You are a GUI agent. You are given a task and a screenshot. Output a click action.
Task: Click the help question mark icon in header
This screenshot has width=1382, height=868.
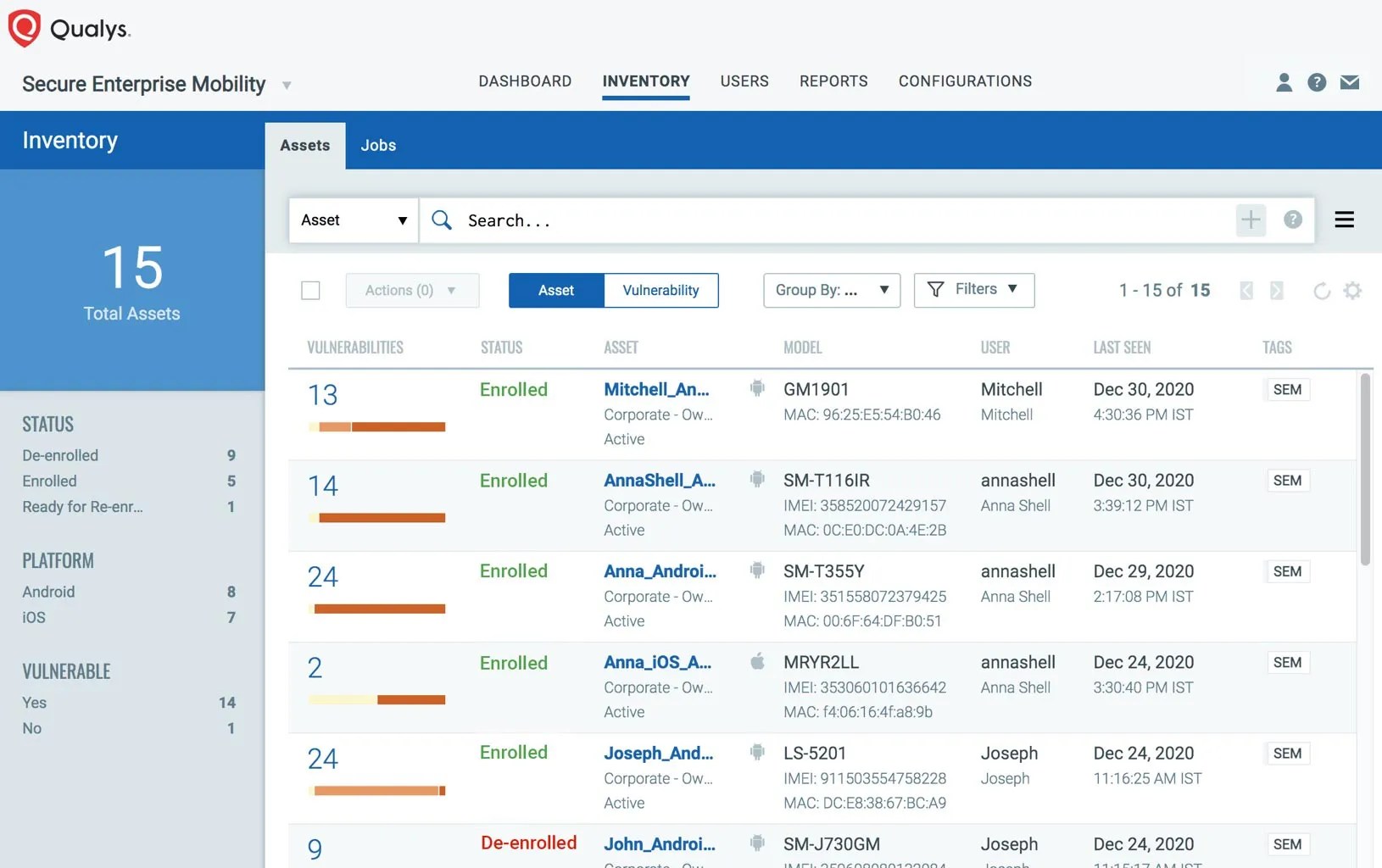[1317, 82]
